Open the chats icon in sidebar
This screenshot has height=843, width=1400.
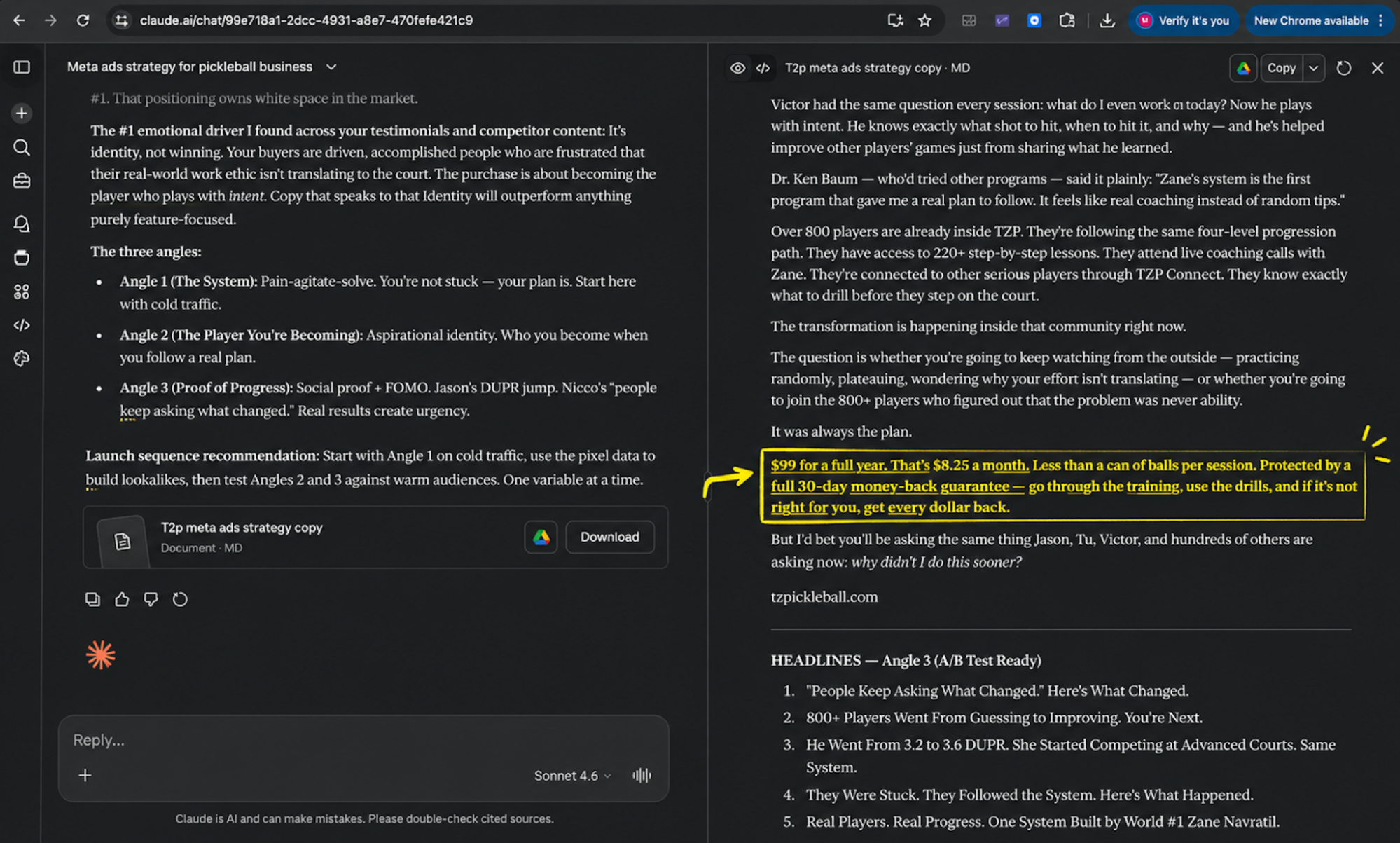22,224
